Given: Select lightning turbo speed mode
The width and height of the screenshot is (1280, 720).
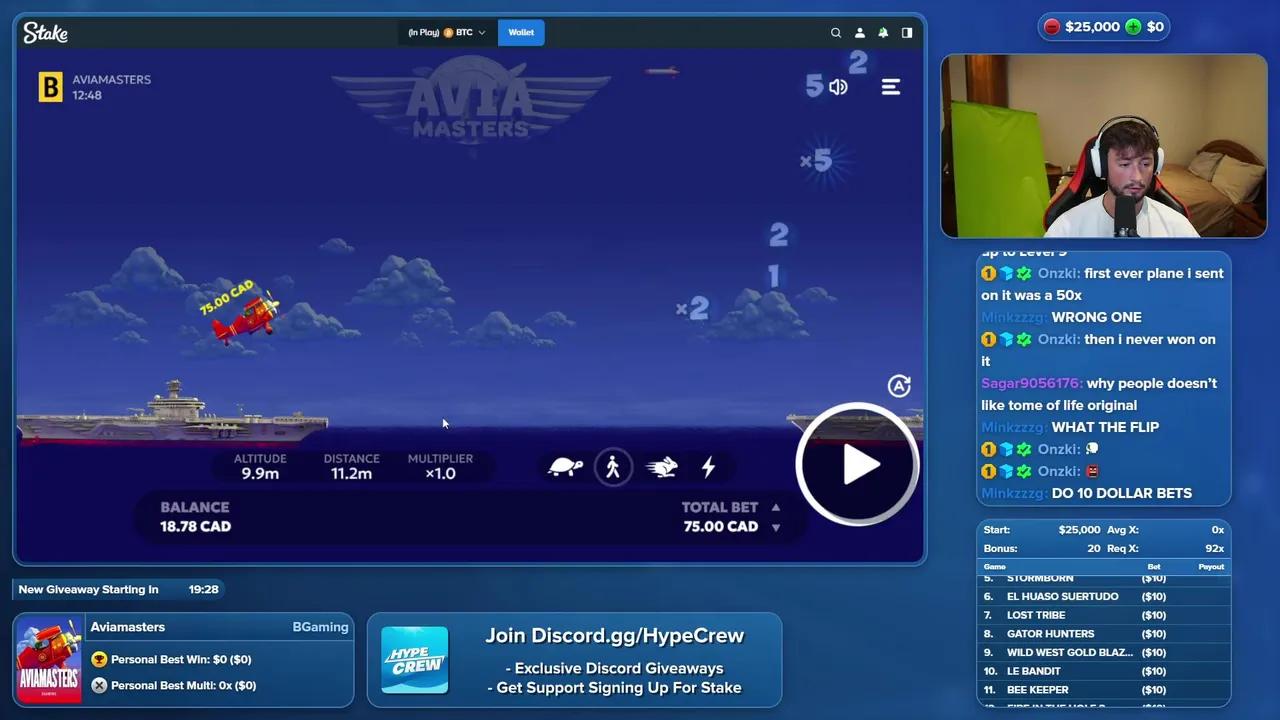Looking at the screenshot, I should coord(708,467).
